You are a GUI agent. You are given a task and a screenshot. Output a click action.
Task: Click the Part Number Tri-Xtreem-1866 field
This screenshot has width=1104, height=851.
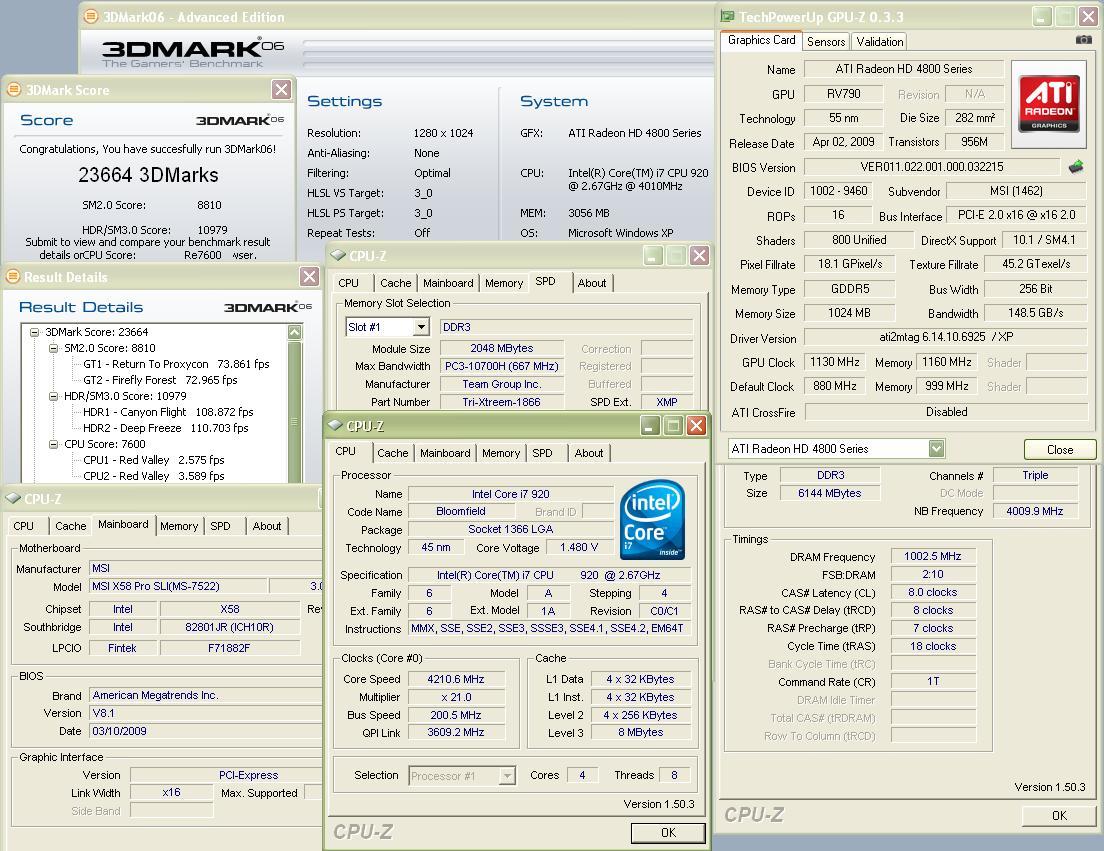501,402
